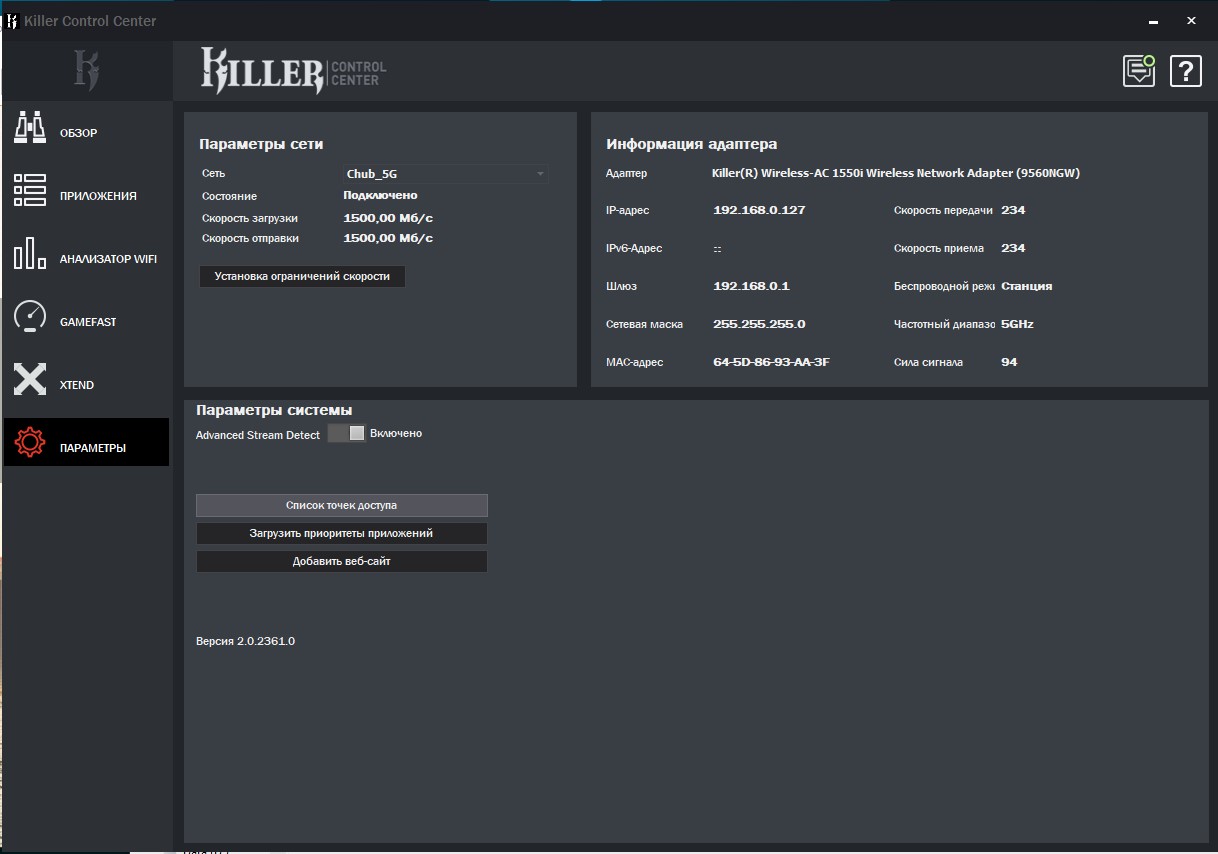Image resolution: width=1218 pixels, height=854 pixels.
Task: Open the notifications chat icon
Action: coord(1139,70)
